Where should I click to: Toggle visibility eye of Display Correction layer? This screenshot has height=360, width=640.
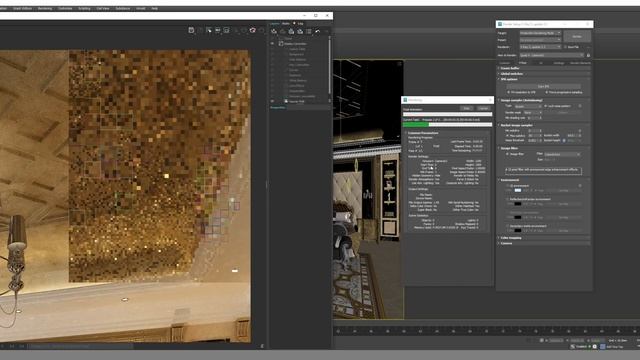(272, 44)
